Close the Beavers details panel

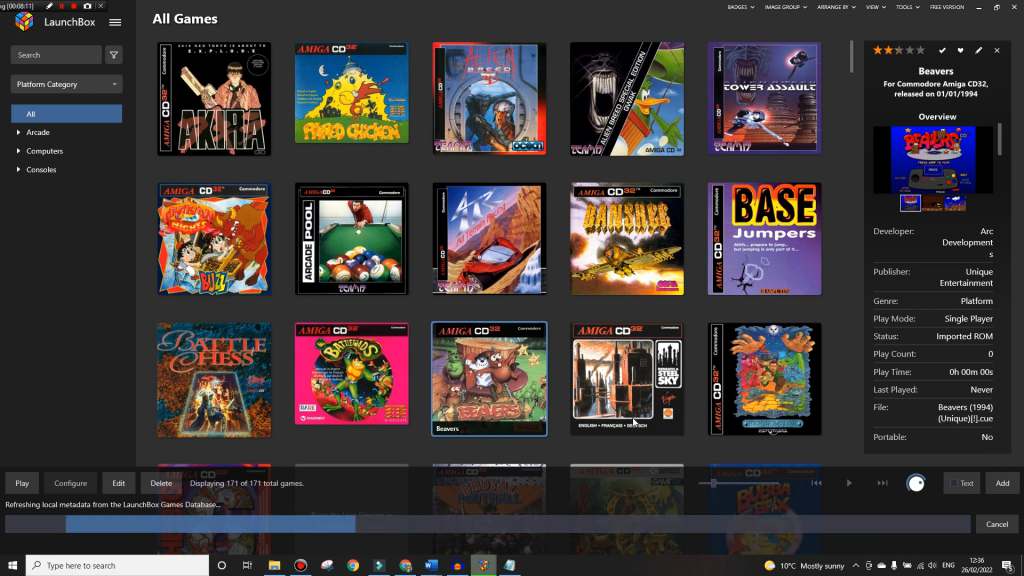pos(997,50)
